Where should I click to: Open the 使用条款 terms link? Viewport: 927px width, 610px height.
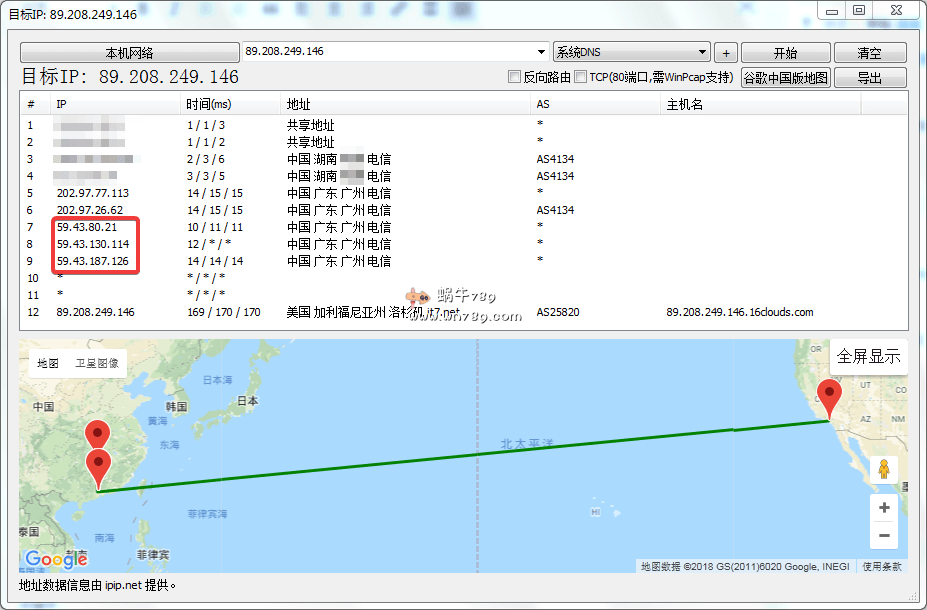coord(880,565)
